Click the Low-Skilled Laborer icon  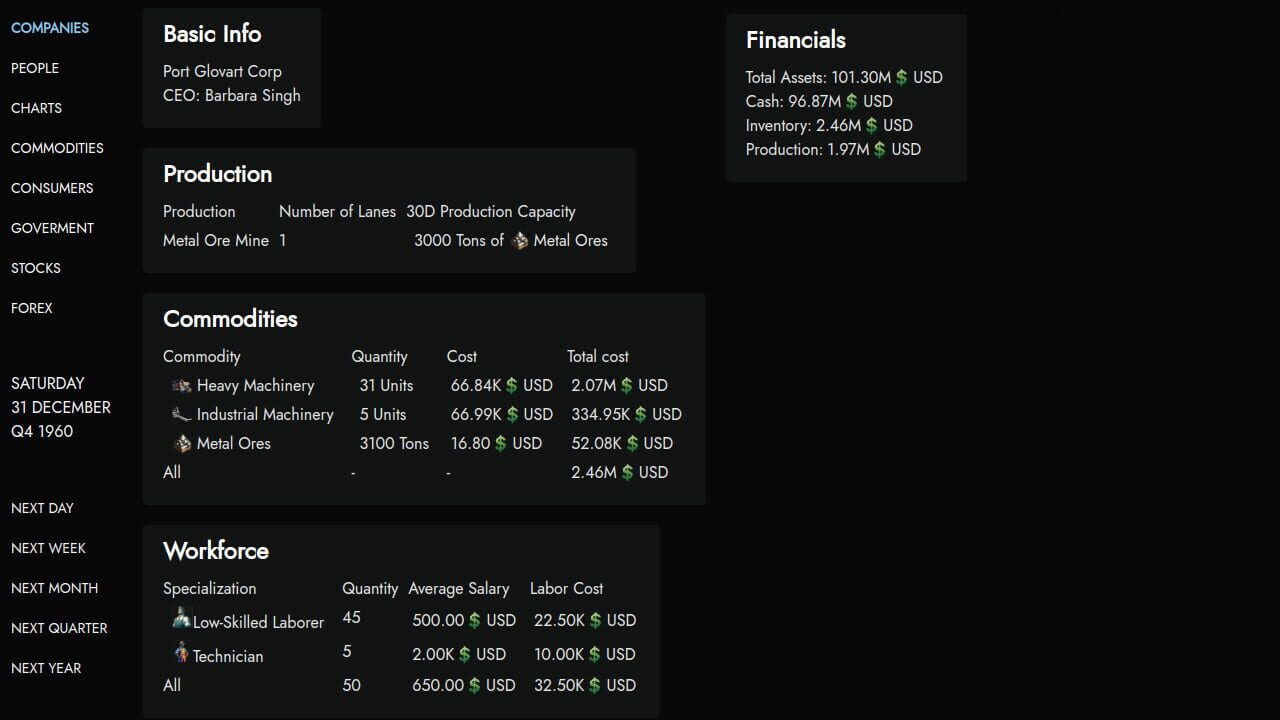181,619
